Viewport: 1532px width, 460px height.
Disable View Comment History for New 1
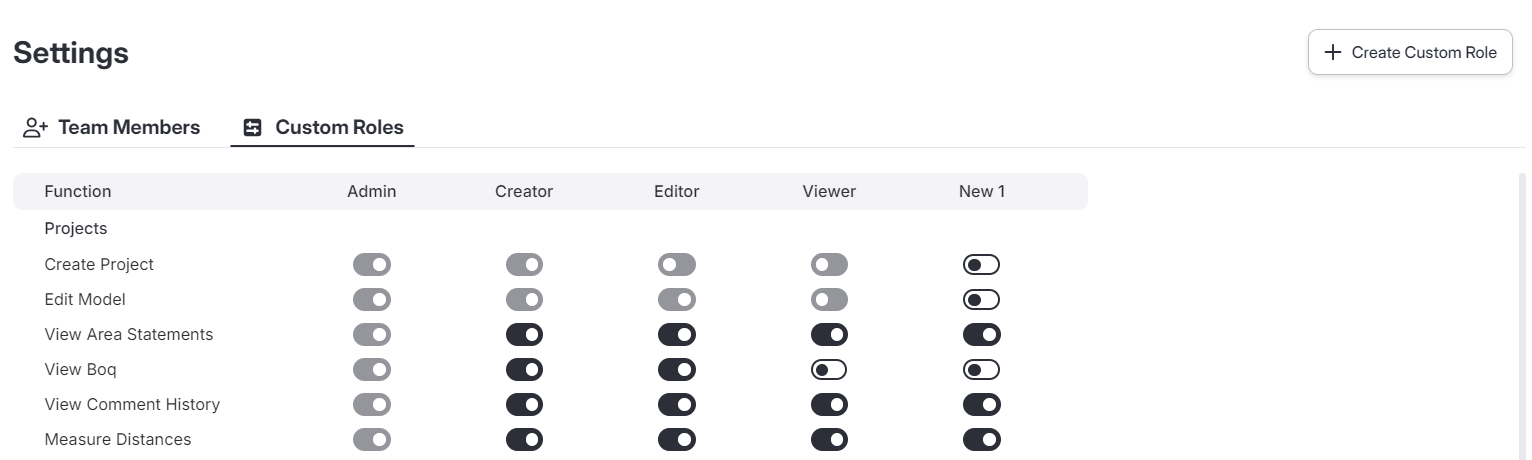point(982,405)
